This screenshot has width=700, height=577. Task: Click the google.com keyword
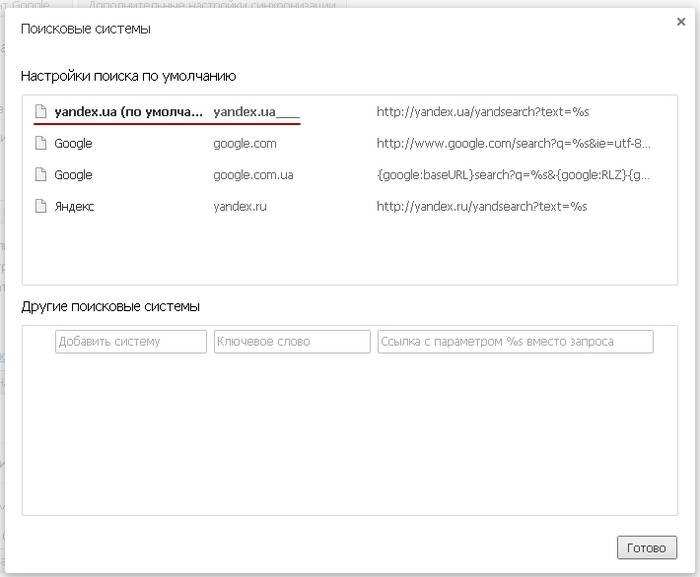coord(245,144)
